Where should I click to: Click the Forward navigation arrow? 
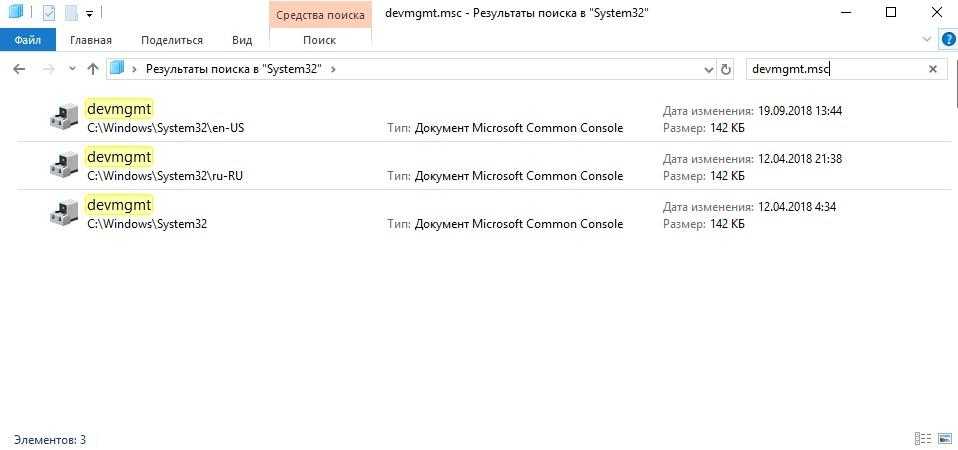(x=46, y=69)
